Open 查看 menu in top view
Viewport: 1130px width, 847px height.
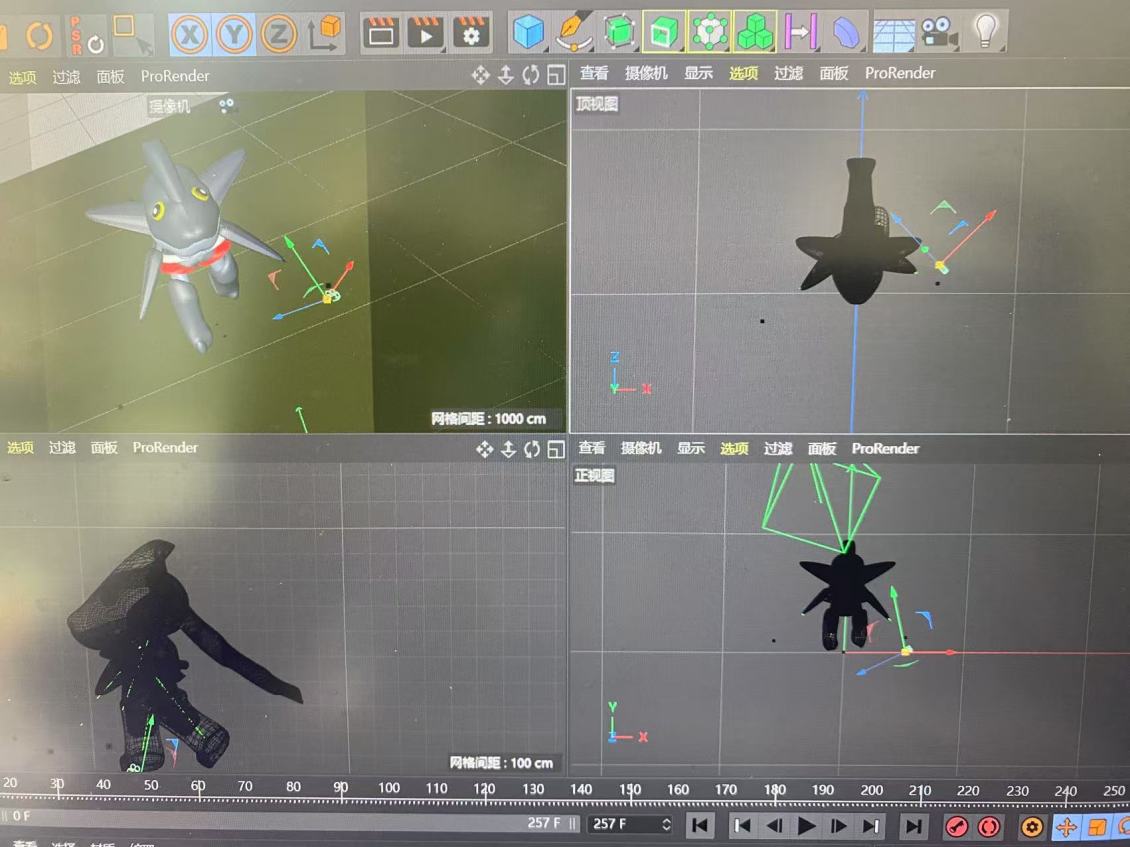[594, 73]
